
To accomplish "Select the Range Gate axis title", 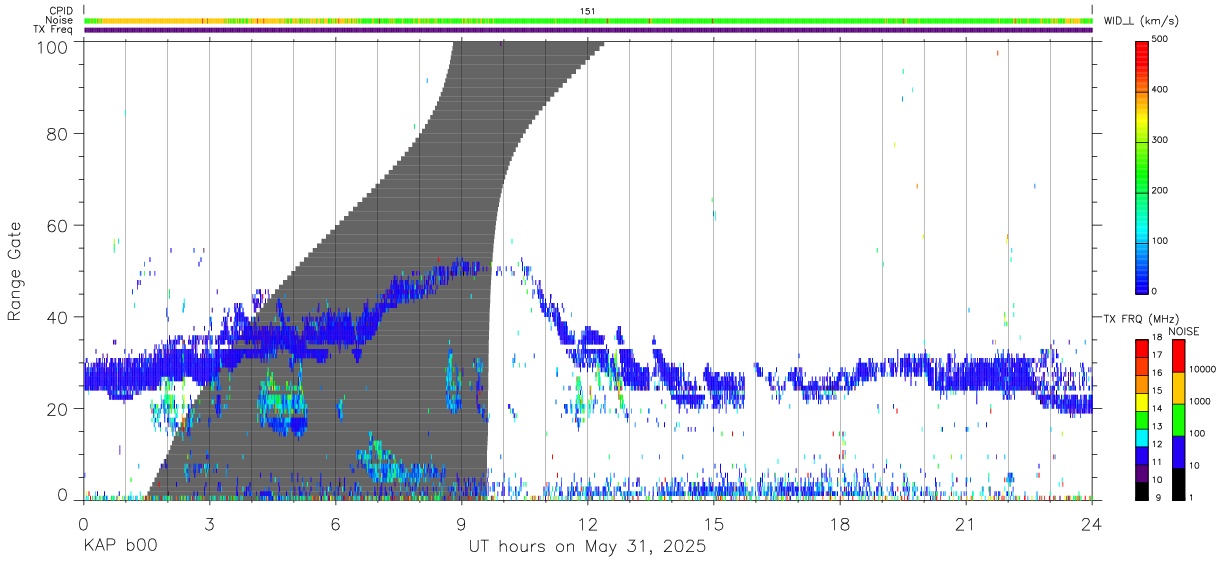I will pyautogui.click(x=15, y=272).
